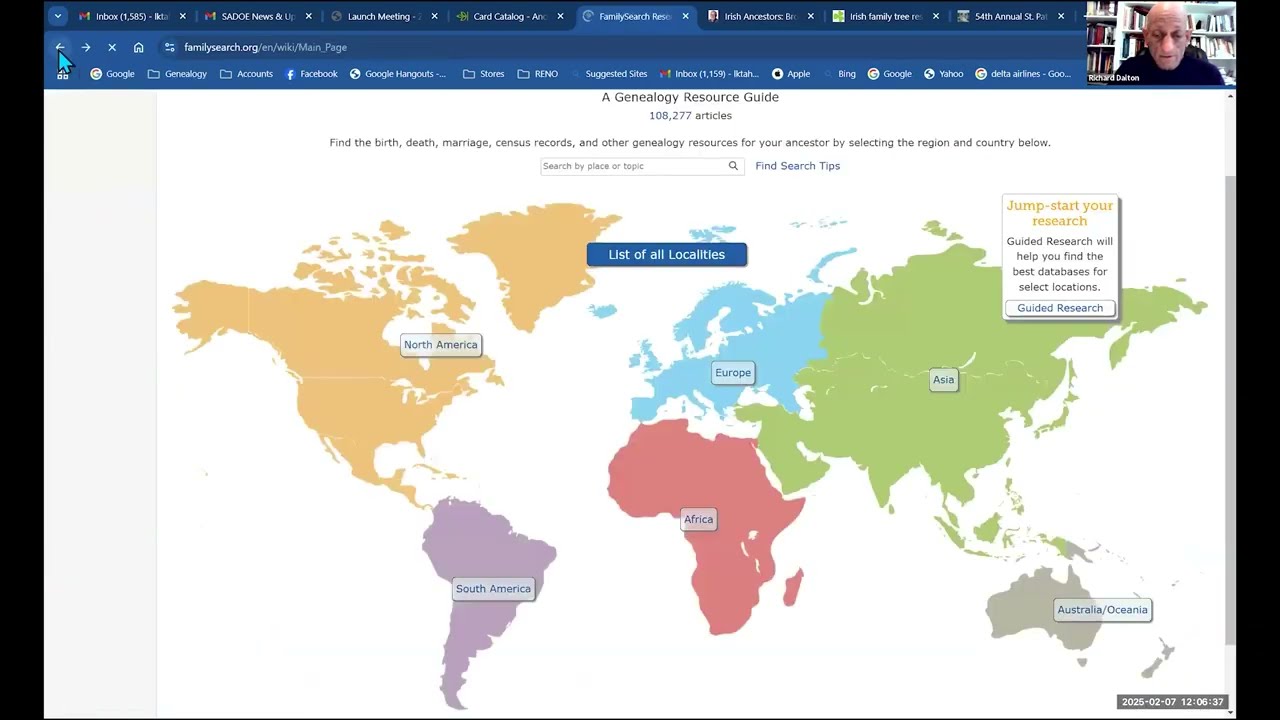Click the page vertical scrollbar
1280x720 pixels.
[1230, 410]
